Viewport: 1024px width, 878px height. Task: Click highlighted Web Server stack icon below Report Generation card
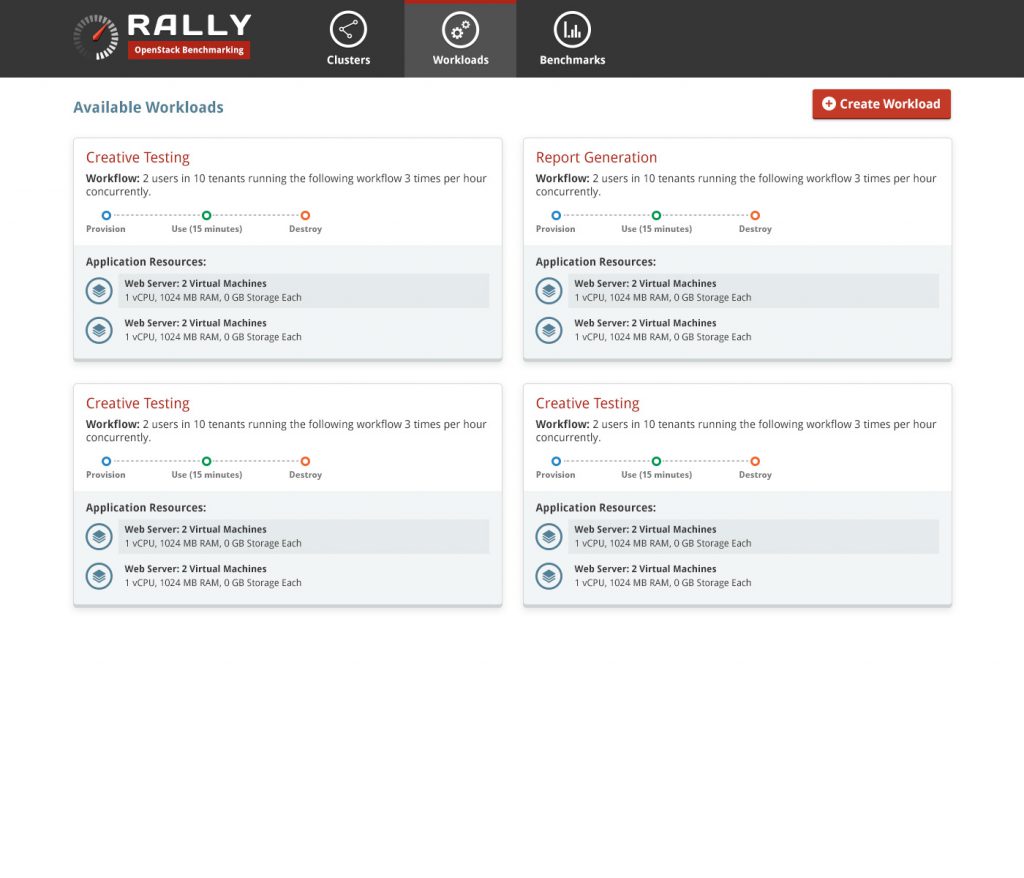click(549, 536)
